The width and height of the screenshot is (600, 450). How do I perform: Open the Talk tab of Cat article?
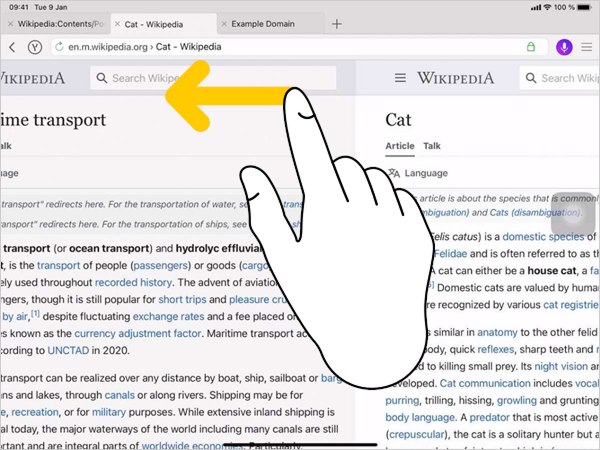[x=432, y=146]
